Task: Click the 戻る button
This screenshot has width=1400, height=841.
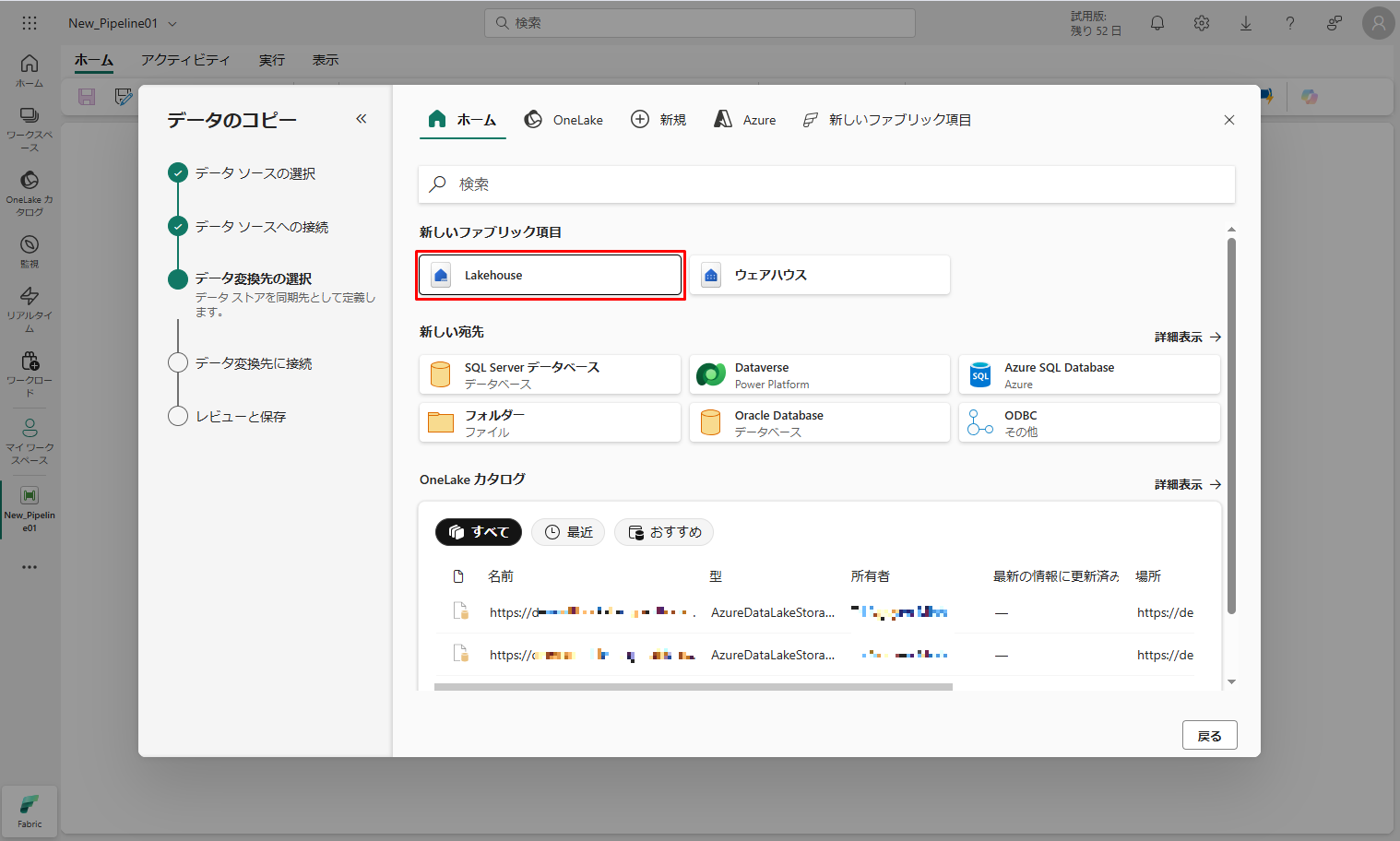Action: click(x=1209, y=736)
